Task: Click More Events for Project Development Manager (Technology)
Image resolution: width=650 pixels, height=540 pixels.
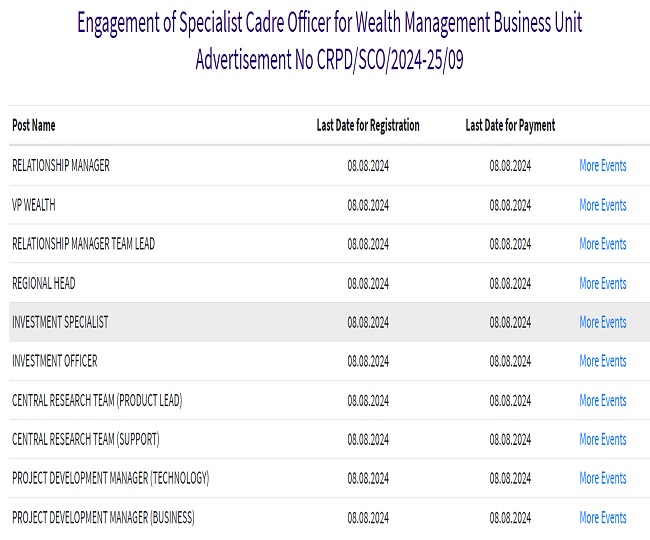Action: pos(602,478)
